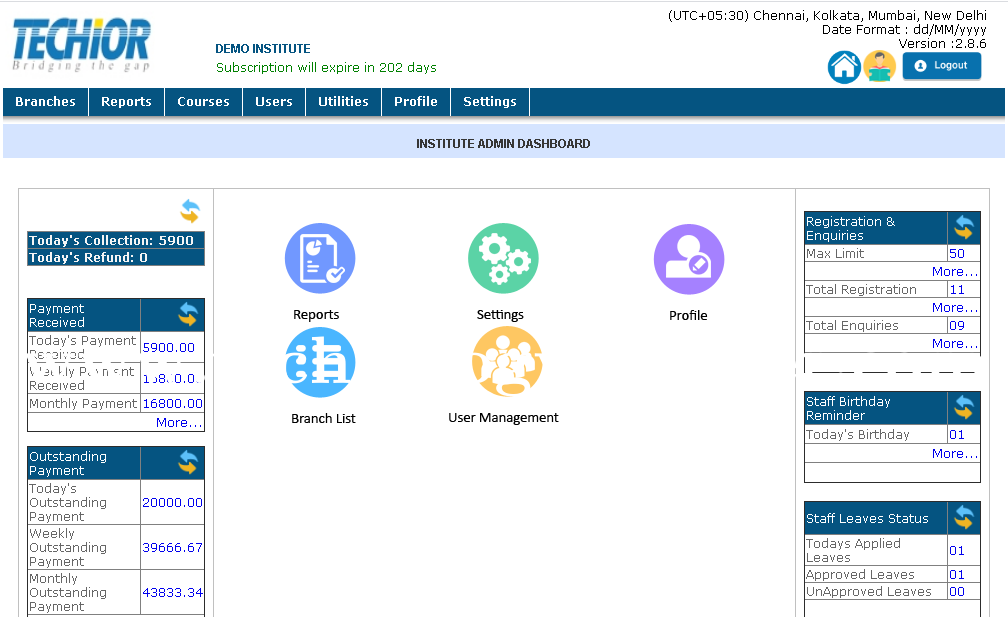The image size is (1008, 617).
Task: Refresh Today's Collection using arrows icon
Action: point(190,211)
